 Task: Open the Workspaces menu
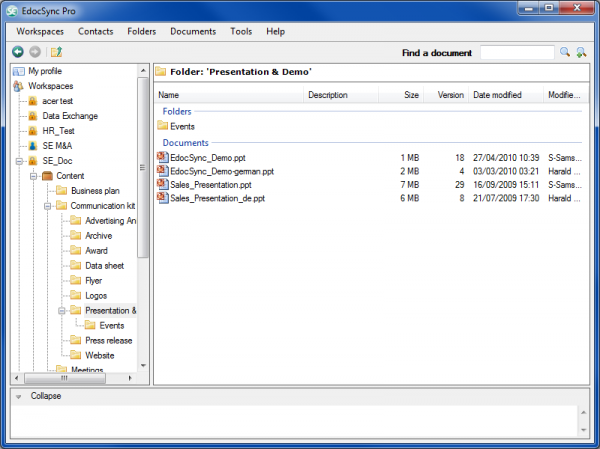[40, 31]
